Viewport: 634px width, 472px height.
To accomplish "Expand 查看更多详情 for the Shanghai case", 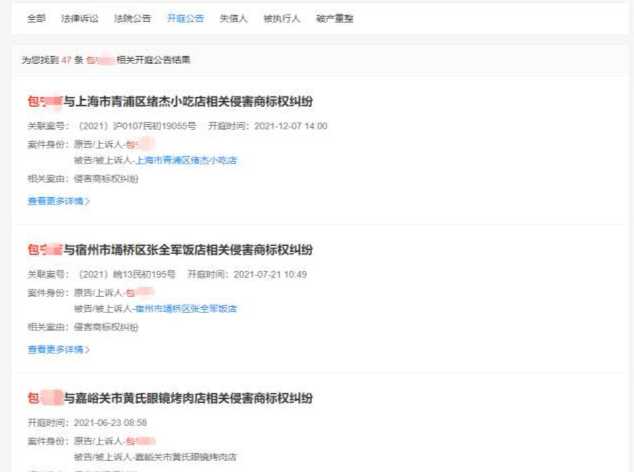I will pyautogui.click(x=58, y=200).
